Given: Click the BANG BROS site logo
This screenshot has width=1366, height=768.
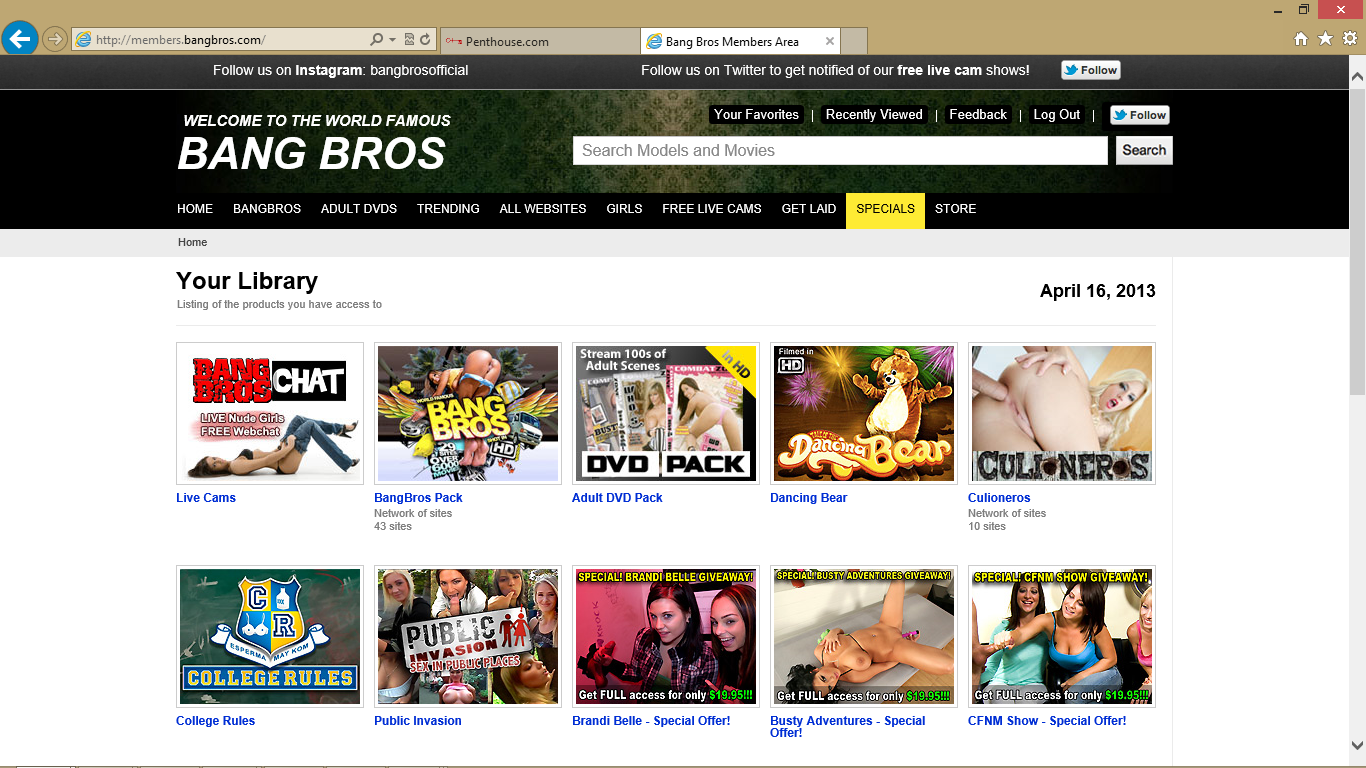Looking at the screenshot, I should tap(312, 155).
